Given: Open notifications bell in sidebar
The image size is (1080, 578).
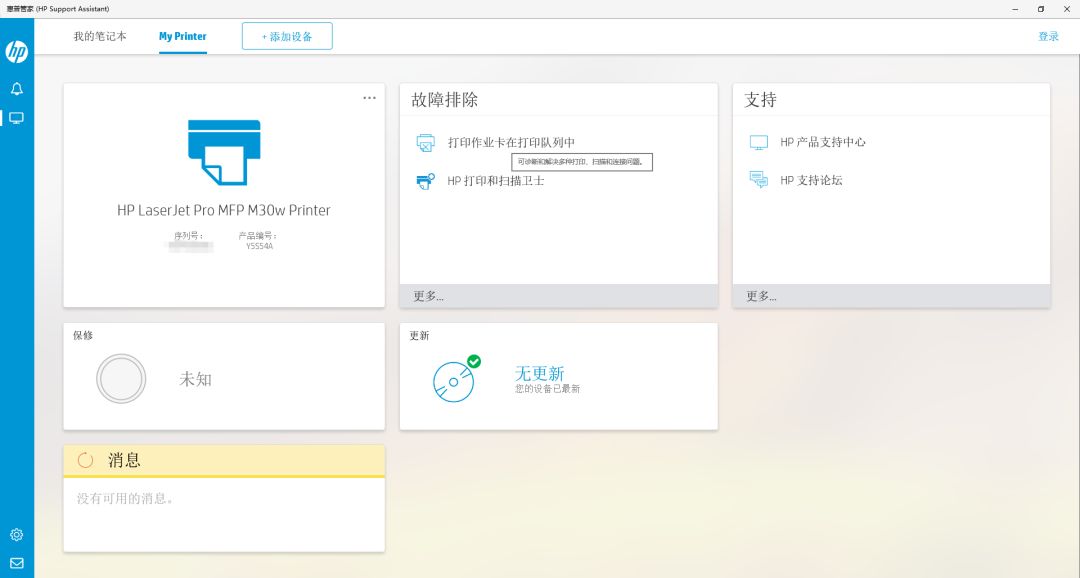Looking at the screenshot, I should point(17,88).
